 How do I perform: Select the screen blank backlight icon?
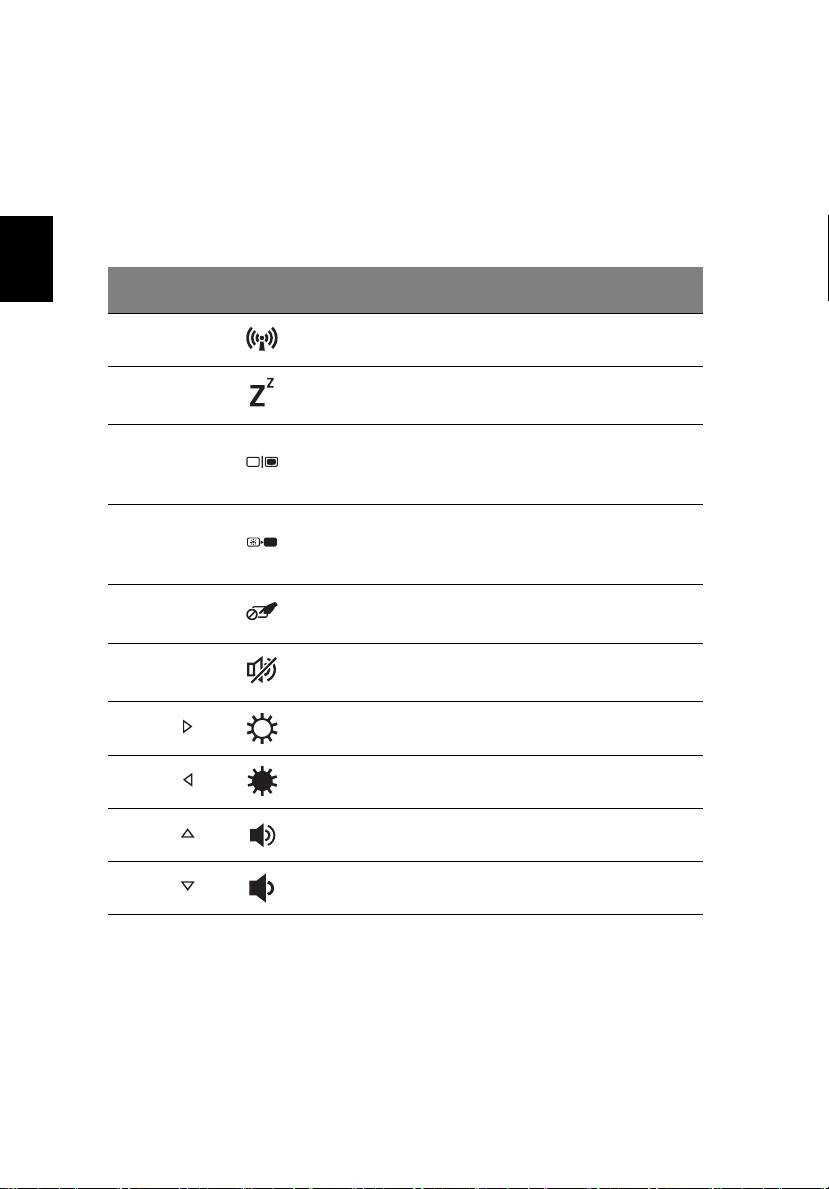262,542
